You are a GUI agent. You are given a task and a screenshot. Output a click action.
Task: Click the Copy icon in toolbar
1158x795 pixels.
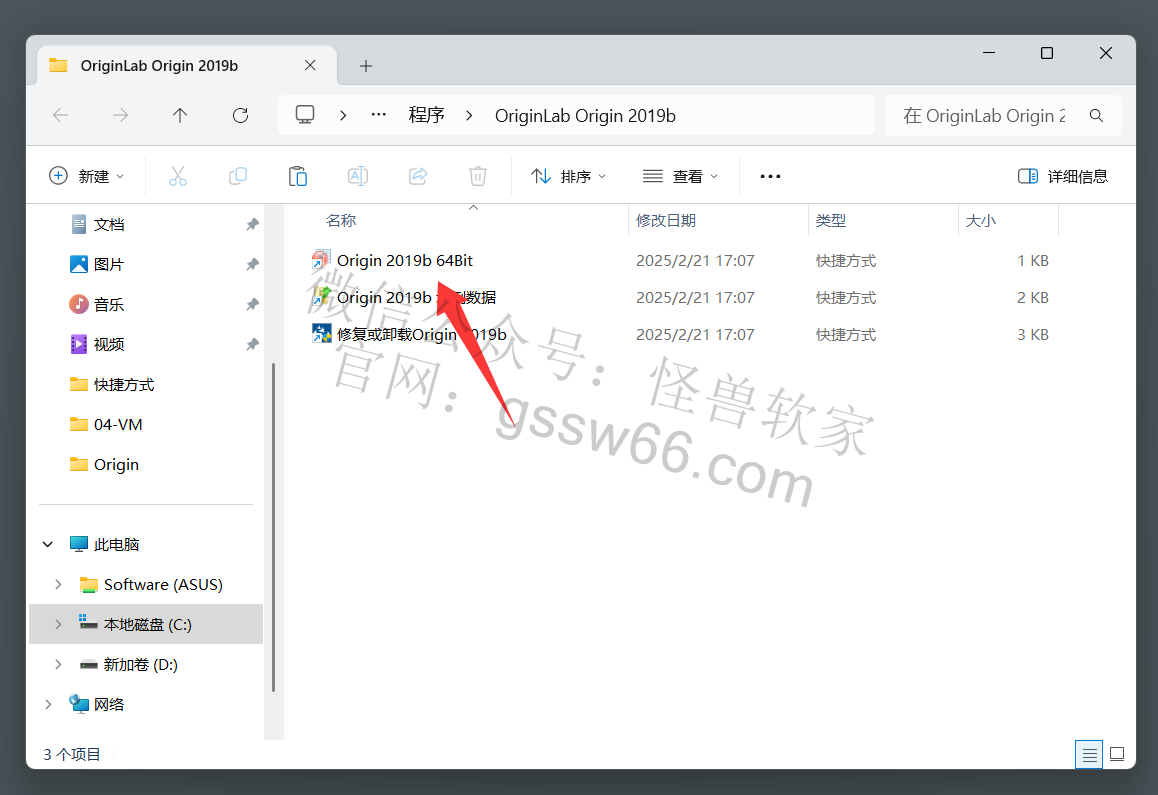point(238,177)
